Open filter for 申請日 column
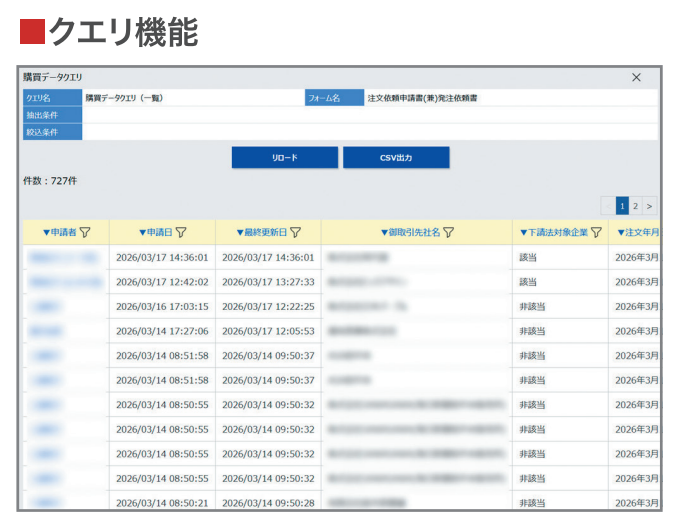This screenshot has width=678, height=522. point(181,233)
